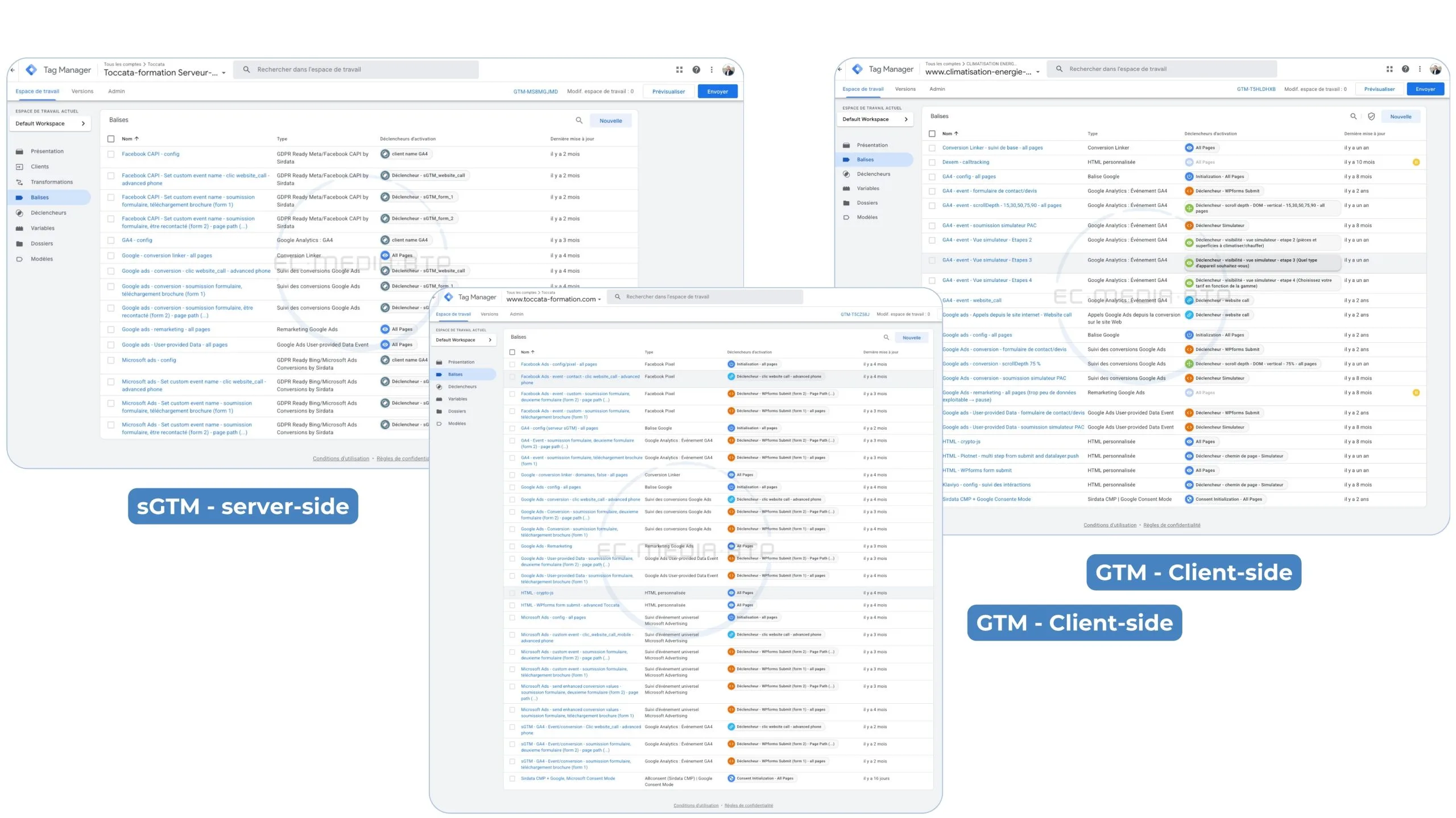Select all tags in toccata-formation.com list
Viewport: 1456px width, 818px height.
pyautogui.click(x=512, y=352)
